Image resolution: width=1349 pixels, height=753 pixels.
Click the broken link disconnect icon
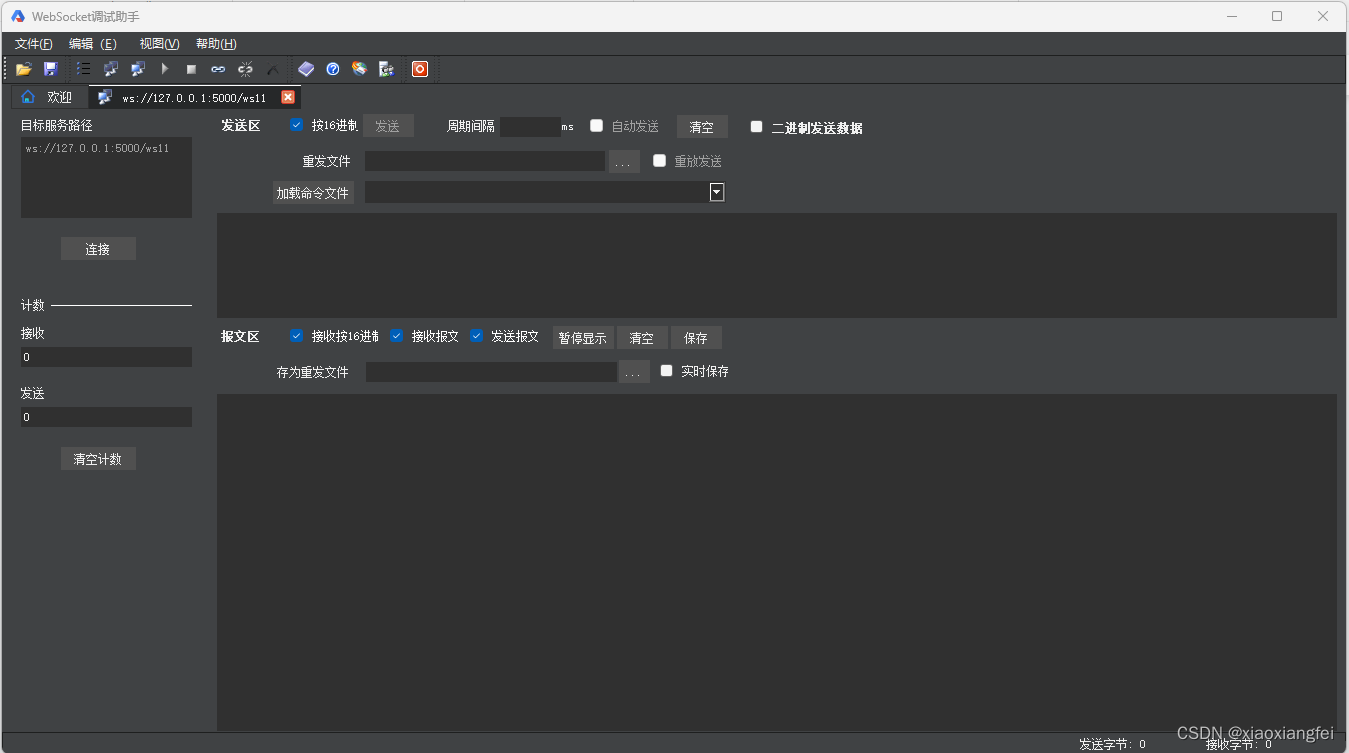[245, 68]
